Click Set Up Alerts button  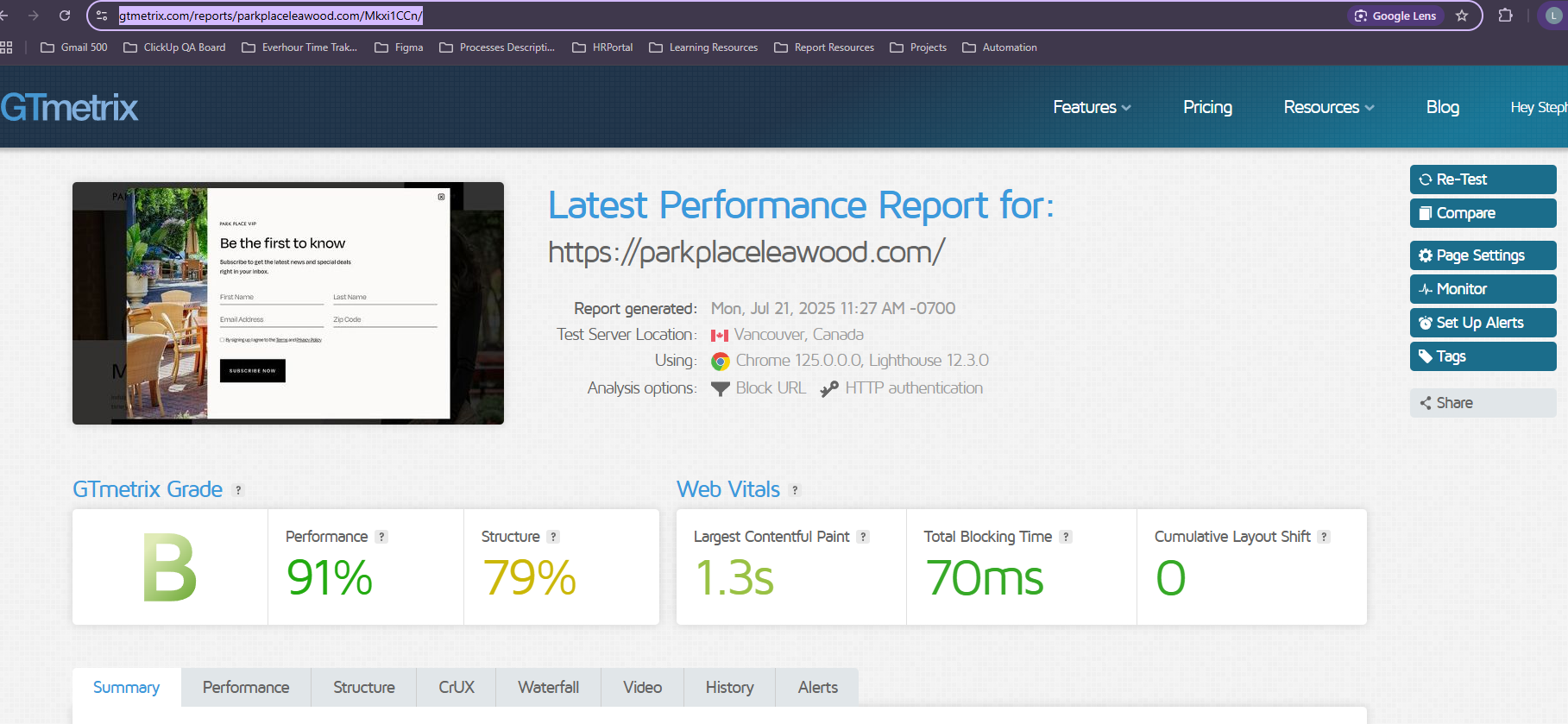[1483, 323]
